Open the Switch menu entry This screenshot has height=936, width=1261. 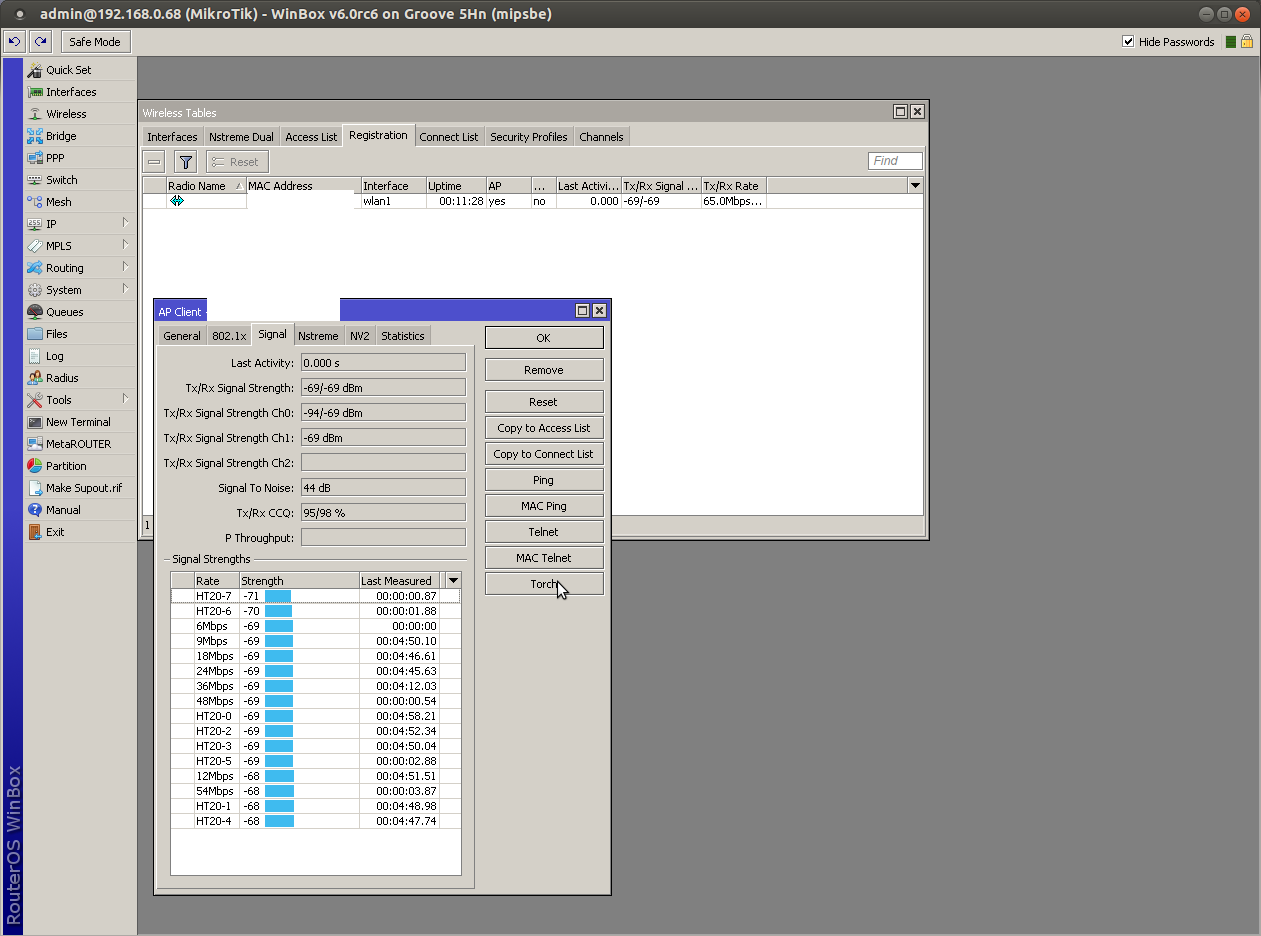(61, 180)
